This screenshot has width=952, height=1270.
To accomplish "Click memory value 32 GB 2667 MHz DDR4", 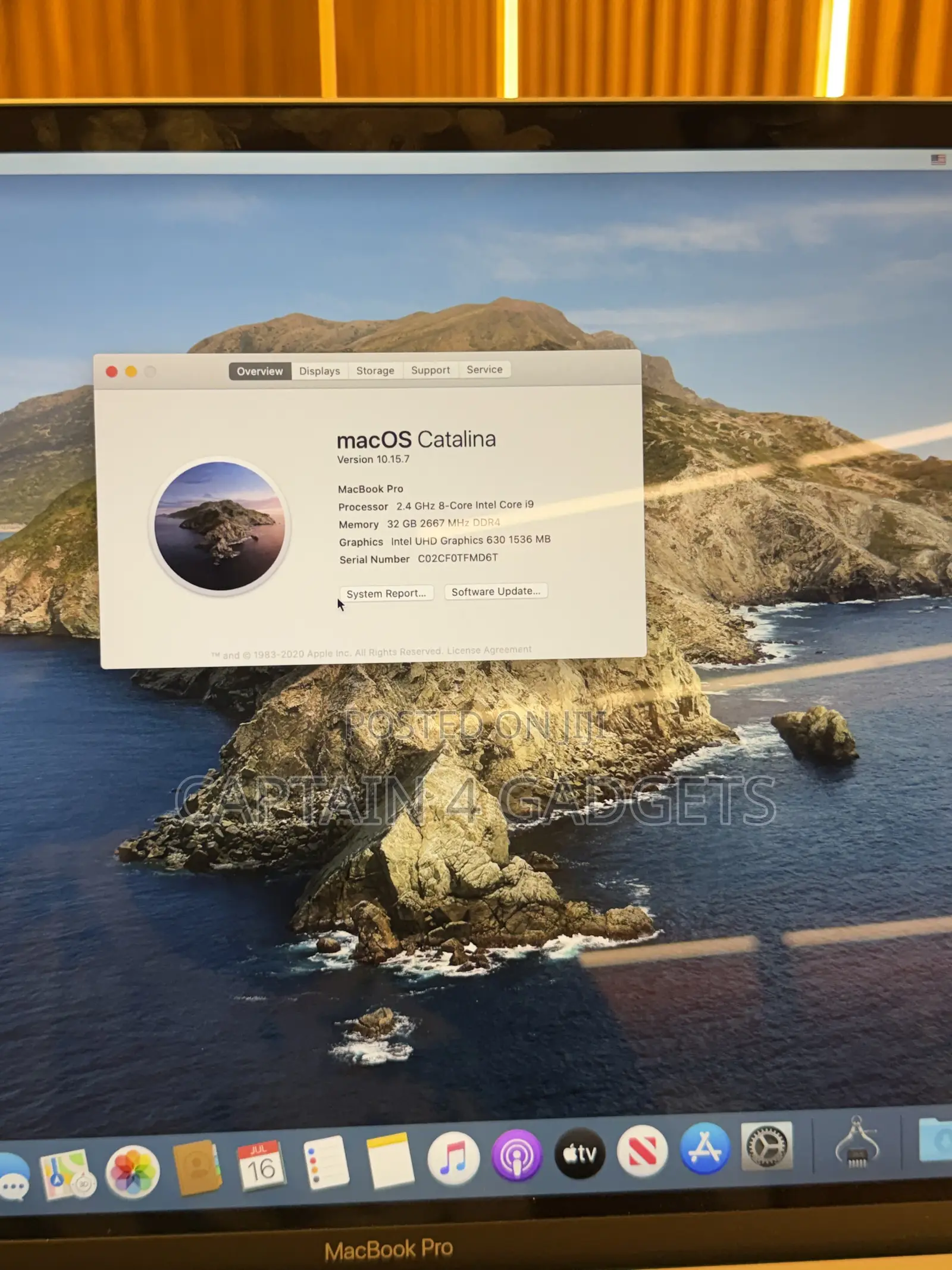I will pyautogui.click(x=443, y=523).
